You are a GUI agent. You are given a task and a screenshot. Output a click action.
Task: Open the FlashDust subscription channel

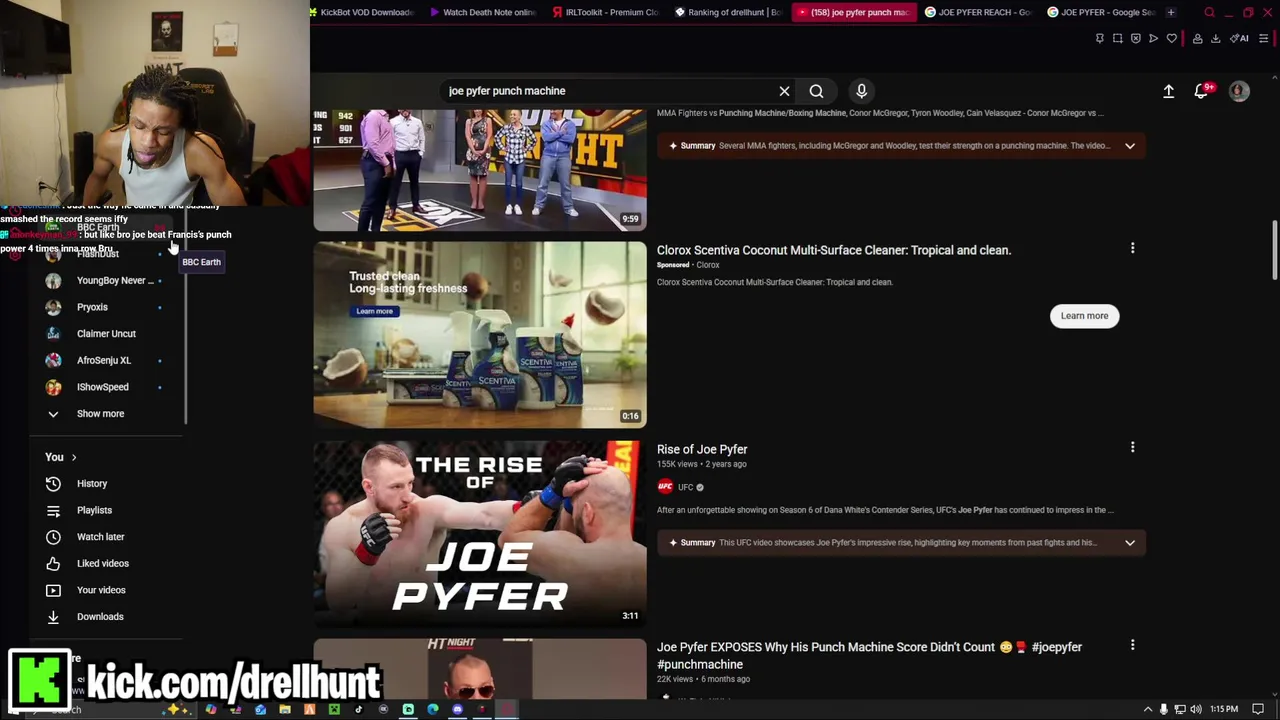pyautogui.click(x=98, y=255)
